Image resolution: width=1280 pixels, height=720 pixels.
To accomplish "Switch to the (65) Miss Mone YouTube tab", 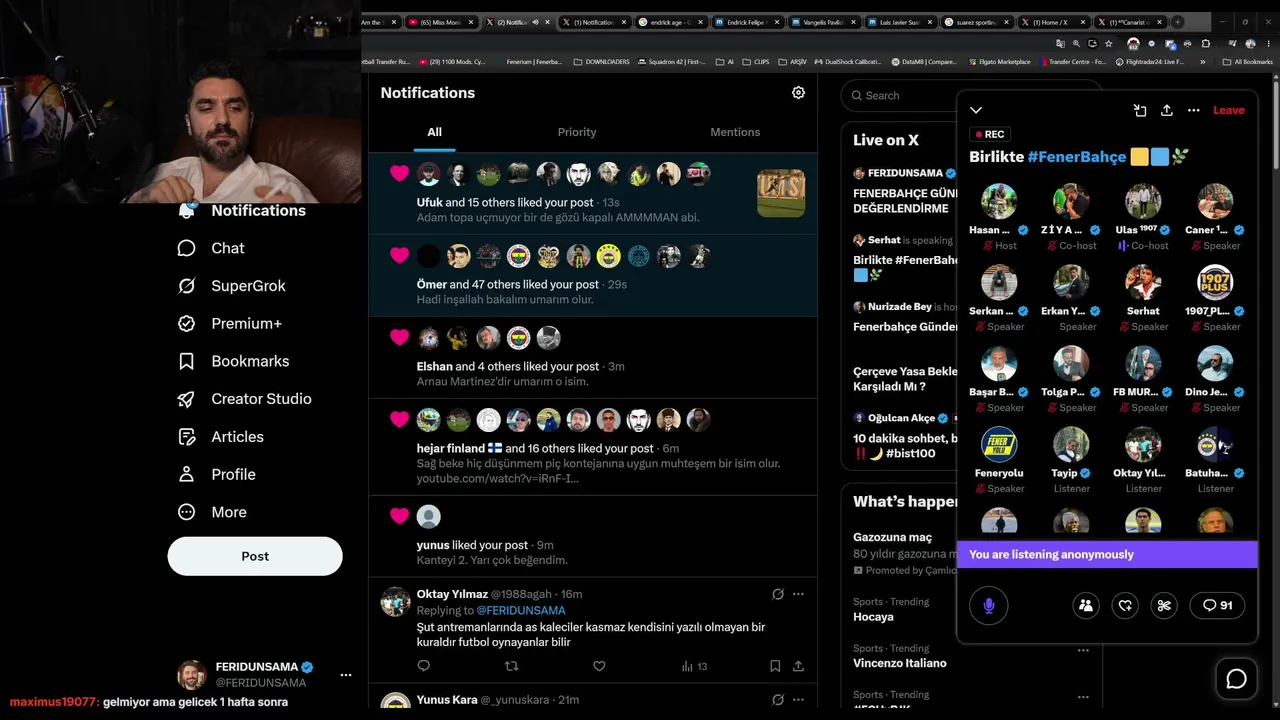I will click(x=441, y=22).
